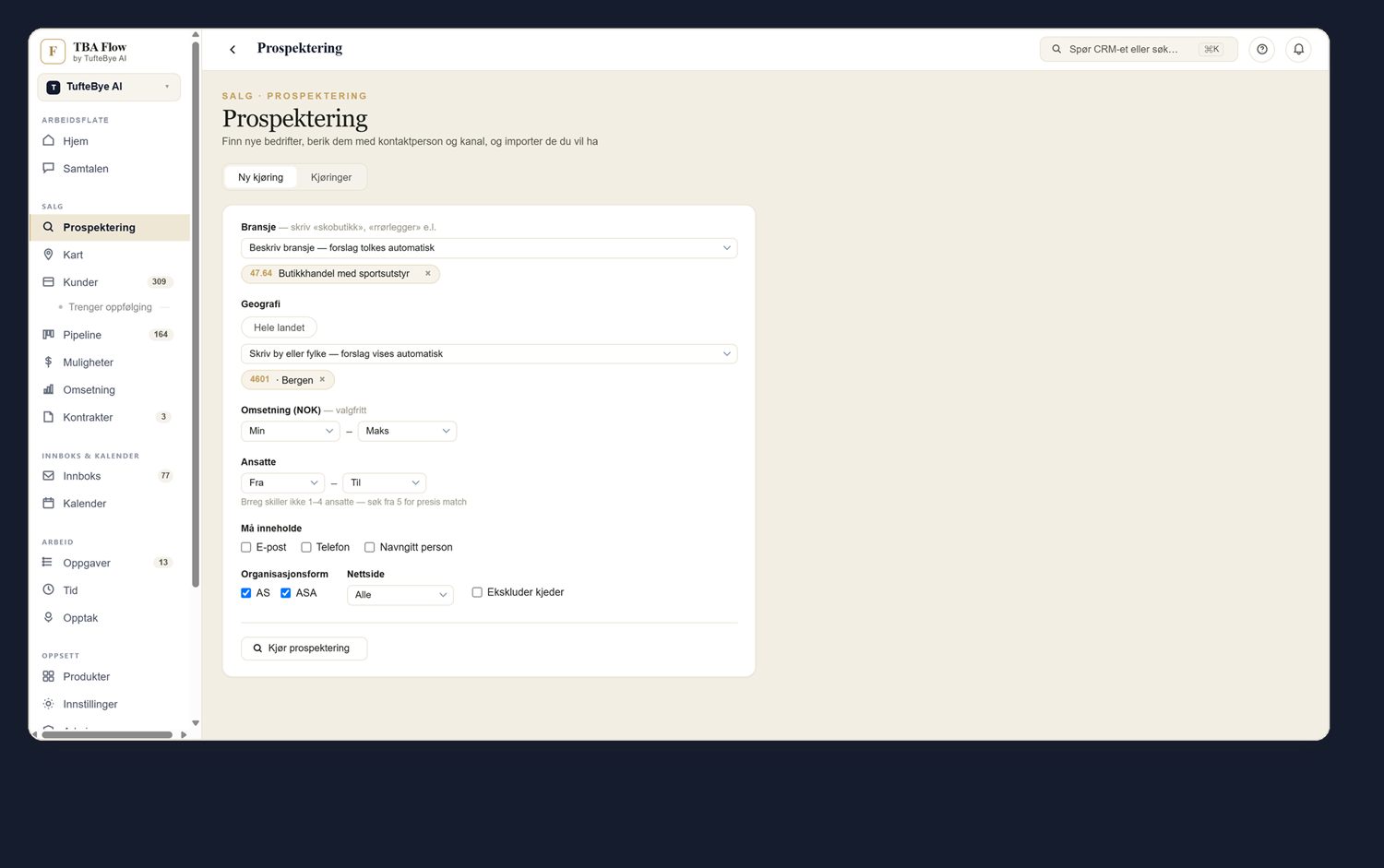The image size is (1384, 868).
Task: Click the Oppgaver list icon
Action: [48, 563]
